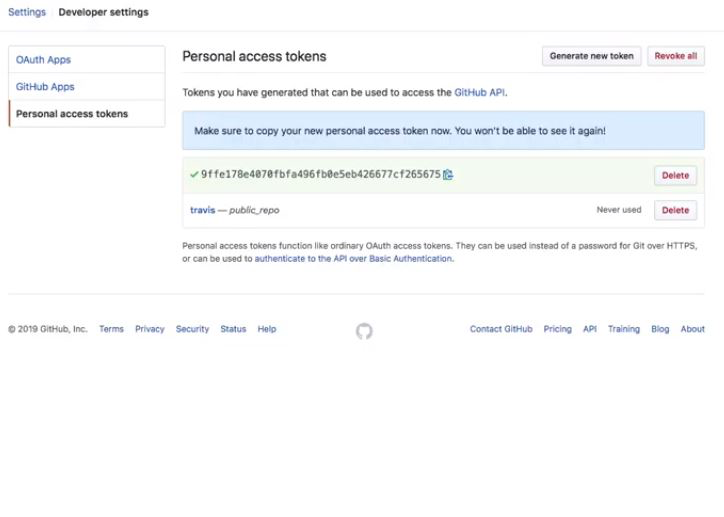
Task: Go back to Settings breadcrumb
Action: point(27,12)
